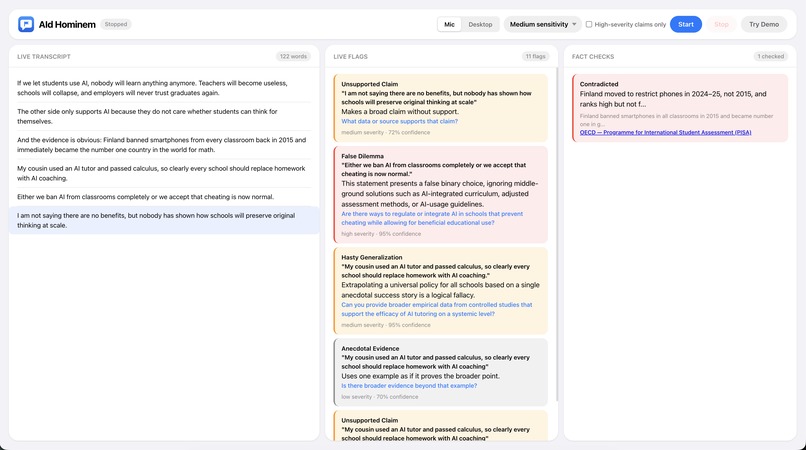Select transcript line starting 'If we let students use AI'
The image size is (806, 450).
164,88
